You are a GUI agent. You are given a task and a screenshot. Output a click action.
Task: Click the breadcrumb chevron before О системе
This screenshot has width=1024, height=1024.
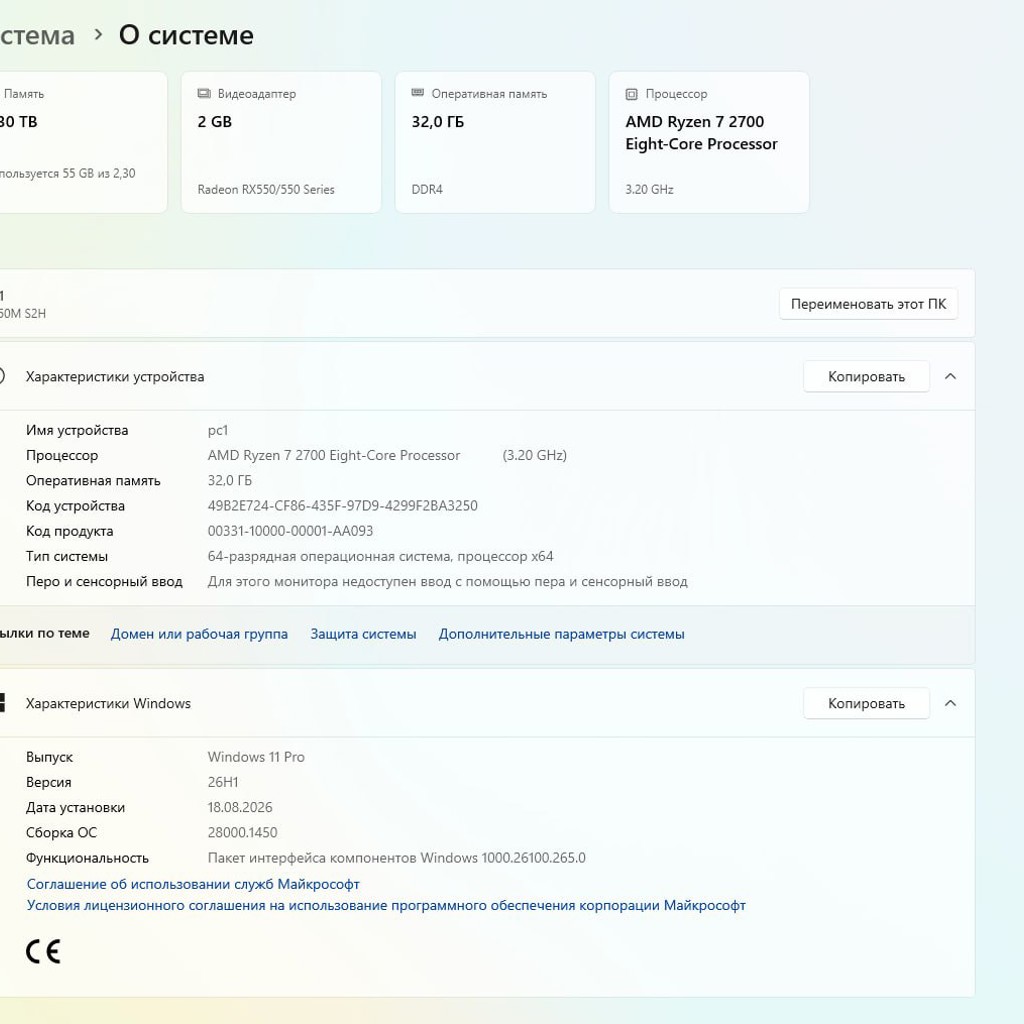[x=98, y=35]
